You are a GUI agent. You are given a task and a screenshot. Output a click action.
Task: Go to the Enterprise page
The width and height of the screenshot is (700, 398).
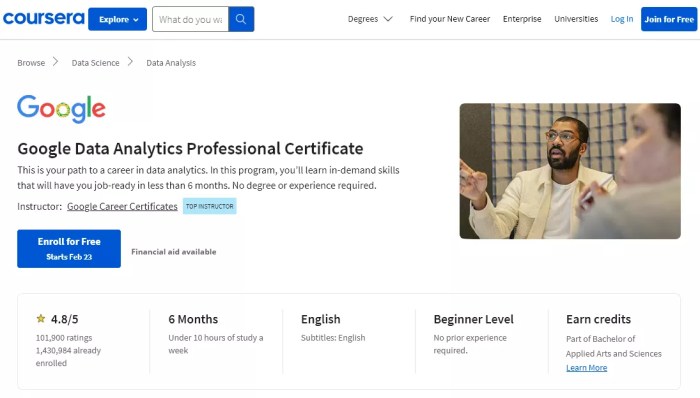pyautogui.click(x=522, y=19)
